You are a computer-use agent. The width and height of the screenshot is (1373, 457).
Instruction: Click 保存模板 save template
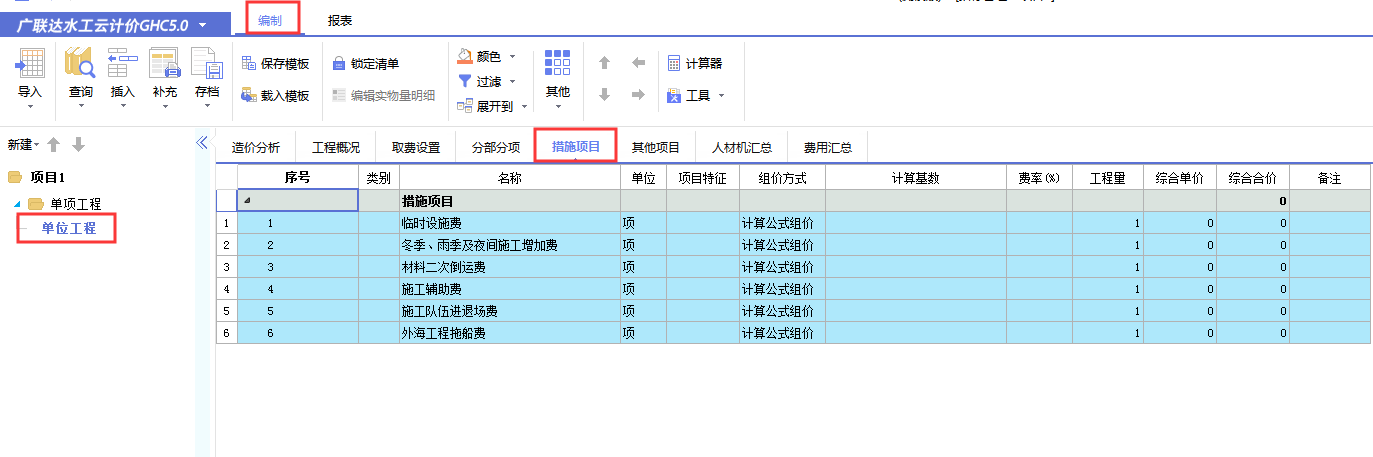(276, 64)
